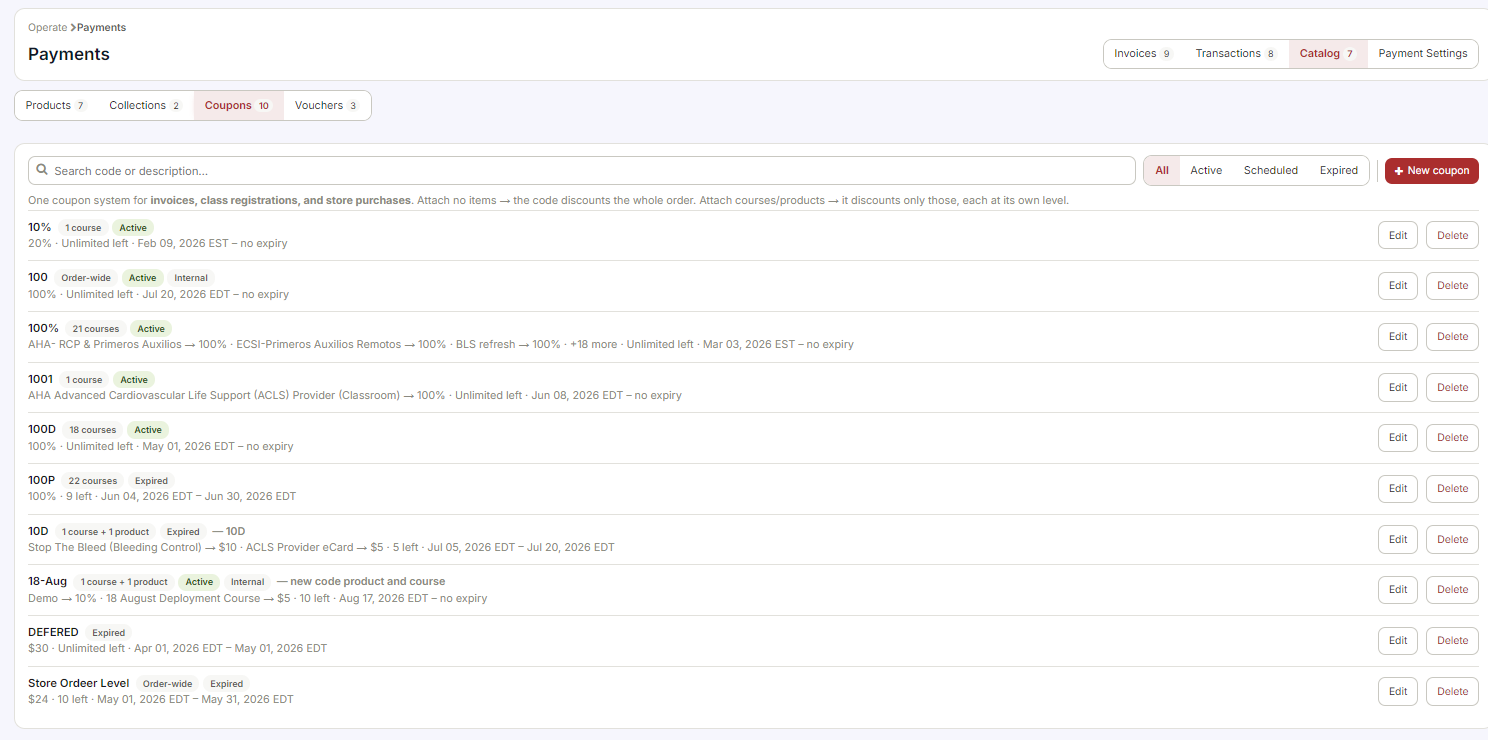Go to the Products sub-tab
This screenshot has width=1488, height=740.
tap(56, 106)
